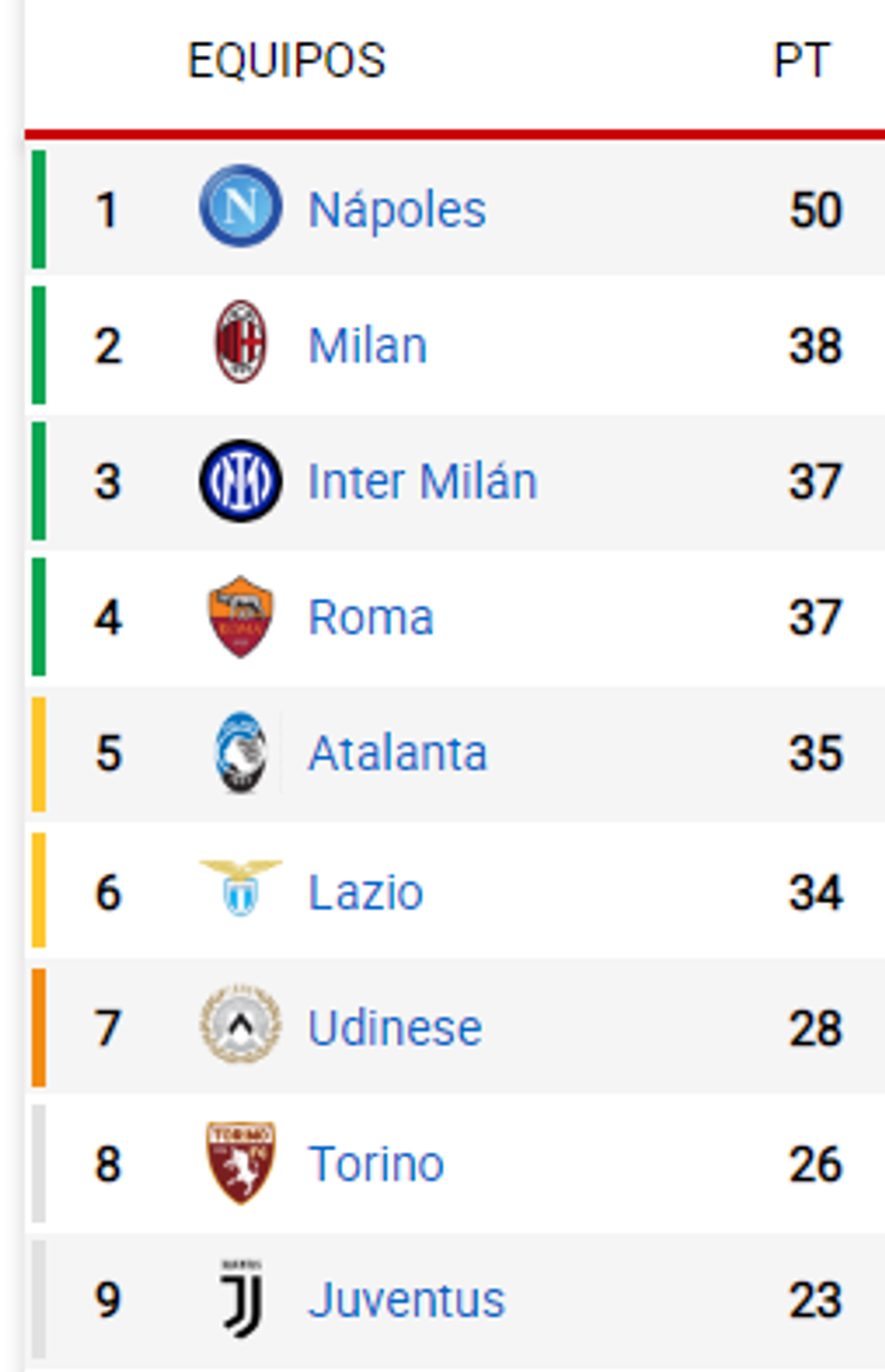
Task: Click the Inter Milán club crest
Action: (x=241, y=481)
